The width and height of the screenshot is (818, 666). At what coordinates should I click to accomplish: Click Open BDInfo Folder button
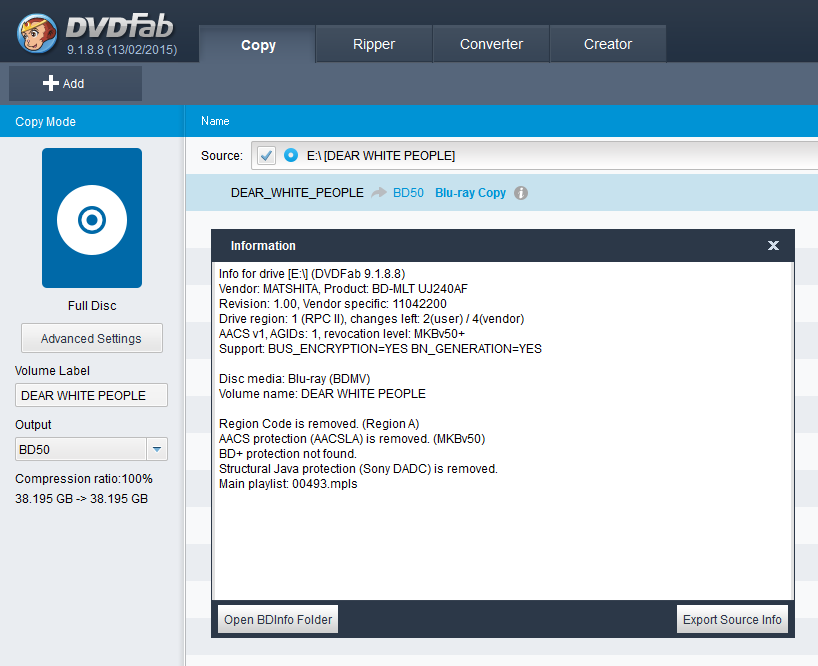click(x=278, y=620)
